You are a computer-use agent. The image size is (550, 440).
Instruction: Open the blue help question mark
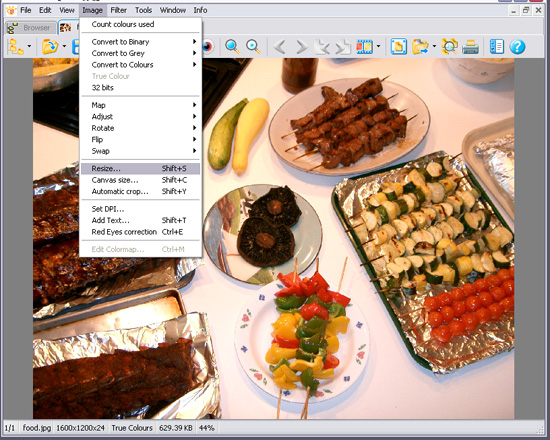pos(517,46)
